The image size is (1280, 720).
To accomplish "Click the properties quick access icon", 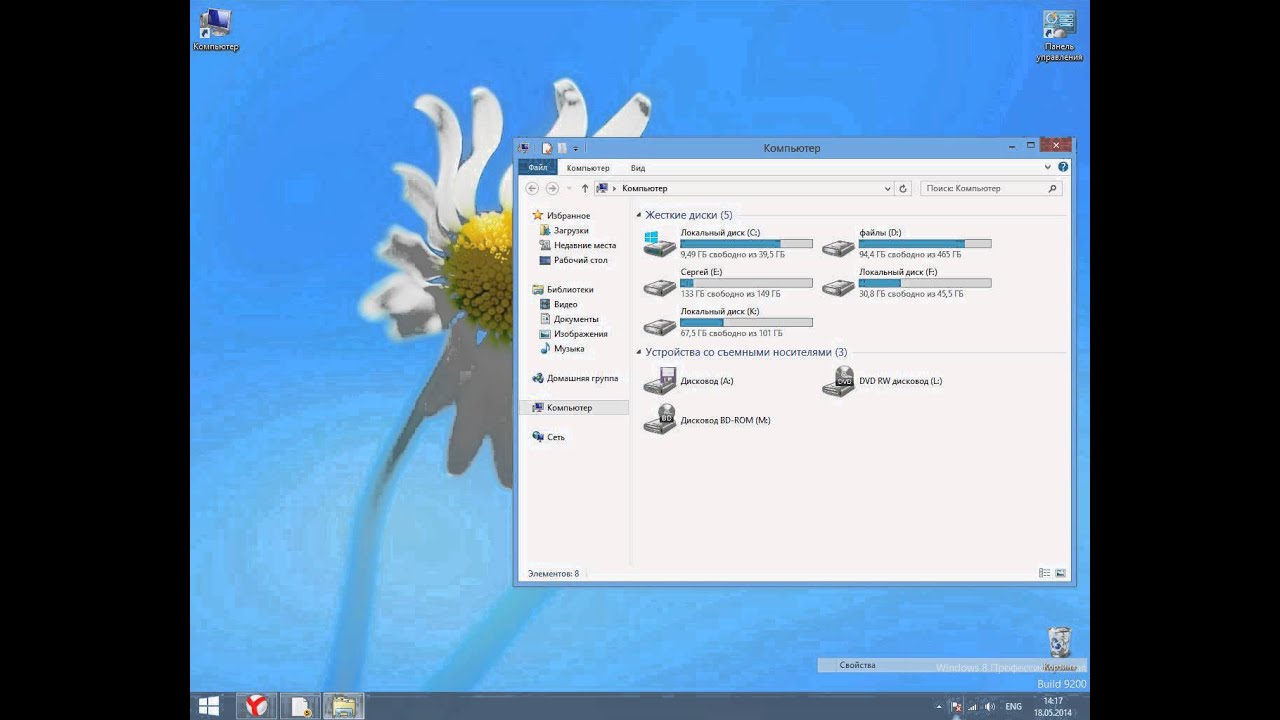I will coord(547,148).
